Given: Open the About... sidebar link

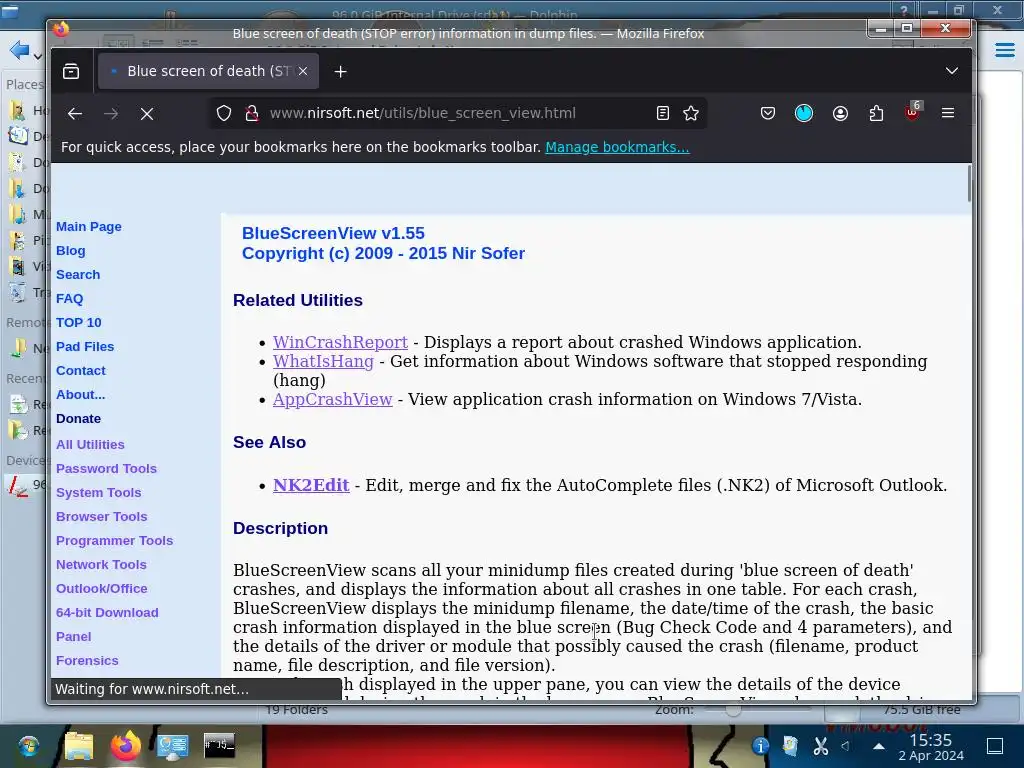Looking at the screenshot, I should [80, 394].
